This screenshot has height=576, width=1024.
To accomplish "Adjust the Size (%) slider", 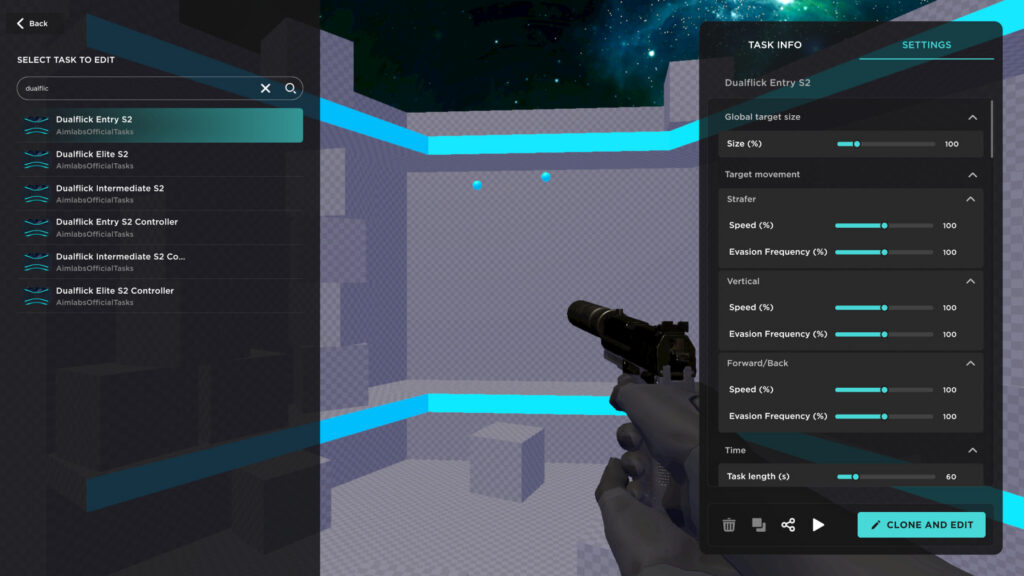I will (885, 144).
